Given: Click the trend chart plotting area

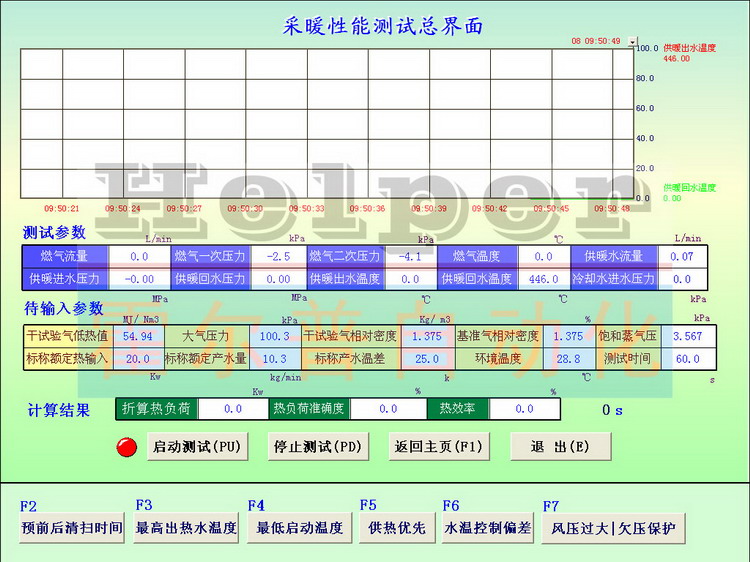Looking at the screenshot, I should tap(327, 123).
